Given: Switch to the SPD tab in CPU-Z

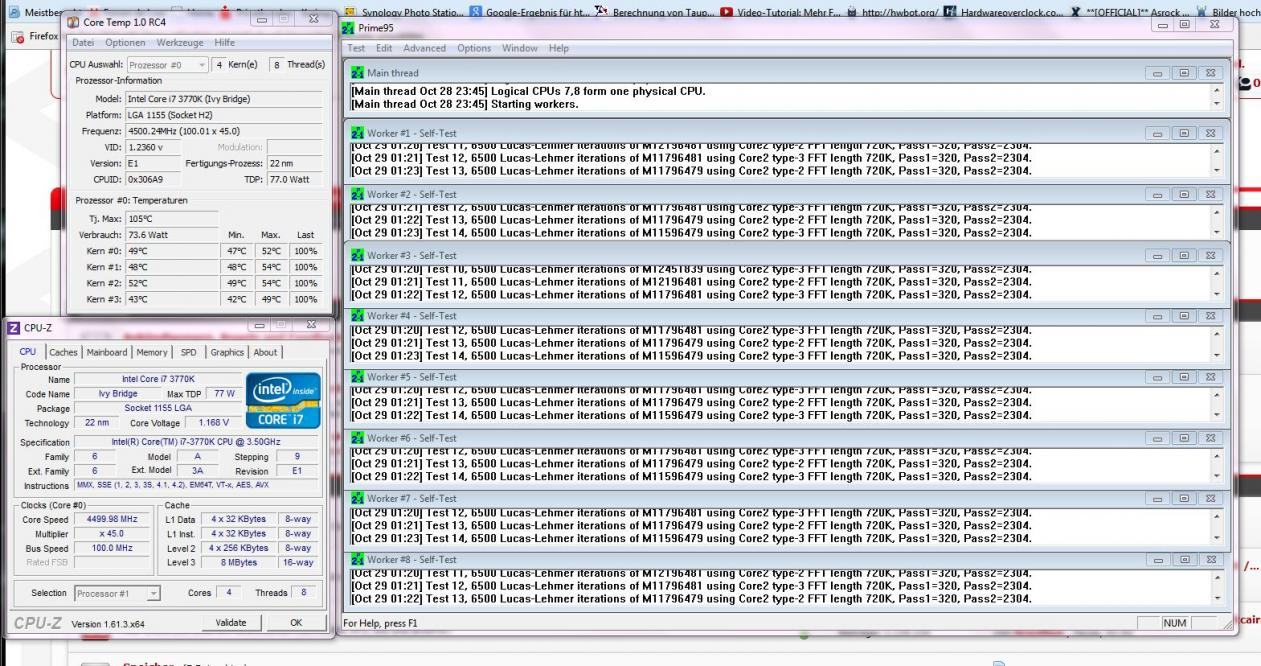Looking at the screenshot, I should click(x=188, y=351).
